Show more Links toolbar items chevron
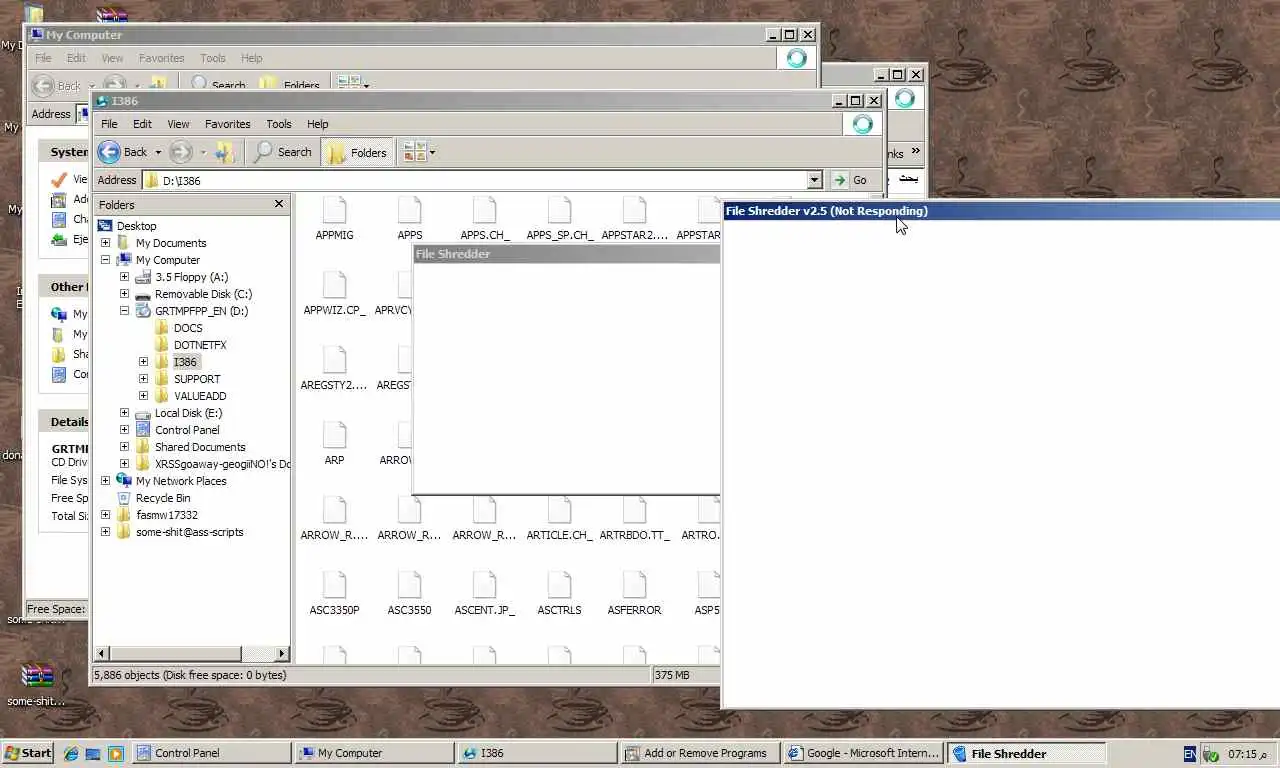Screen dimensions: 1280x768 coord(915,152)
